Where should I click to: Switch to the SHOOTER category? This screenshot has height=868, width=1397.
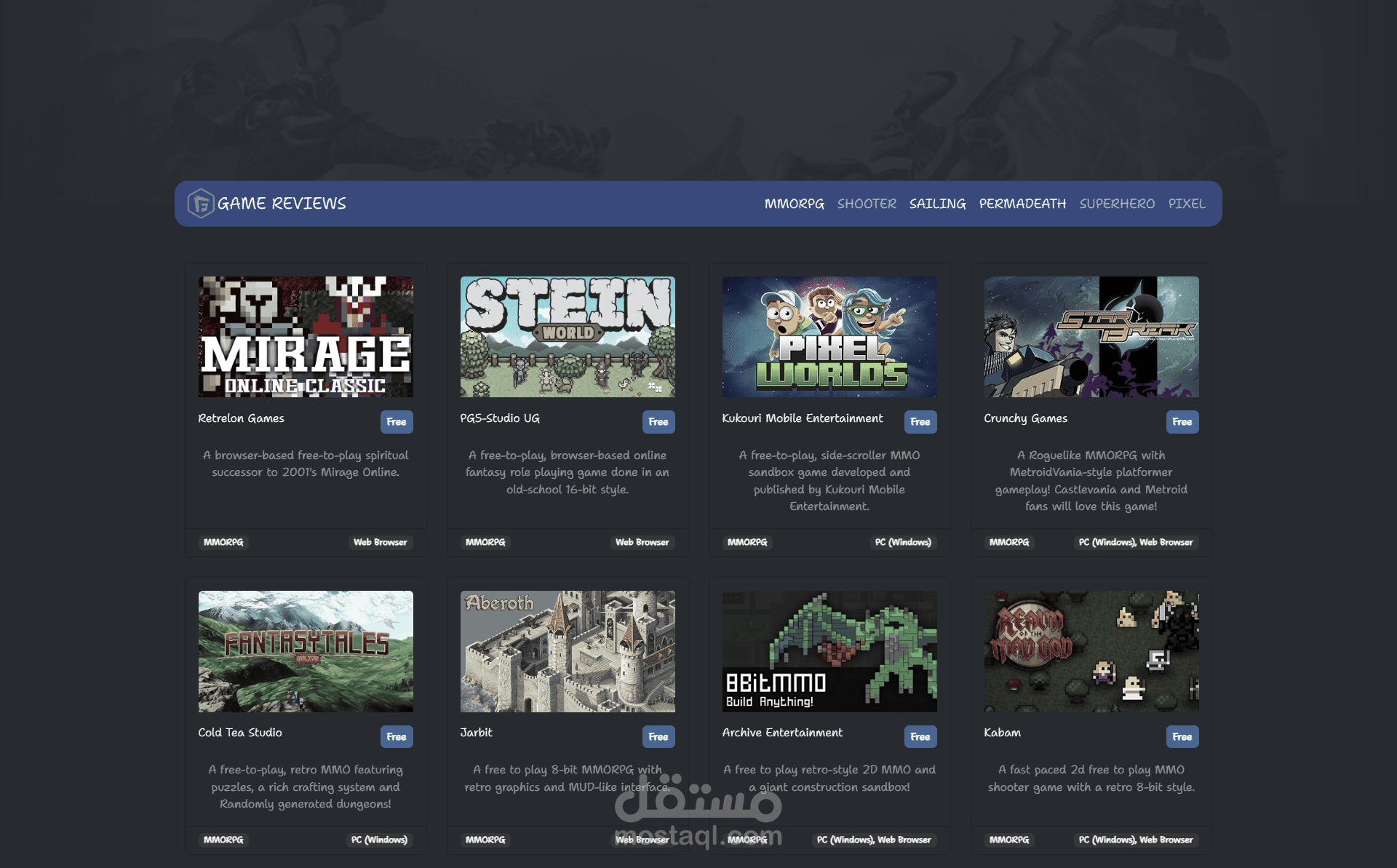tap(867, 204)
